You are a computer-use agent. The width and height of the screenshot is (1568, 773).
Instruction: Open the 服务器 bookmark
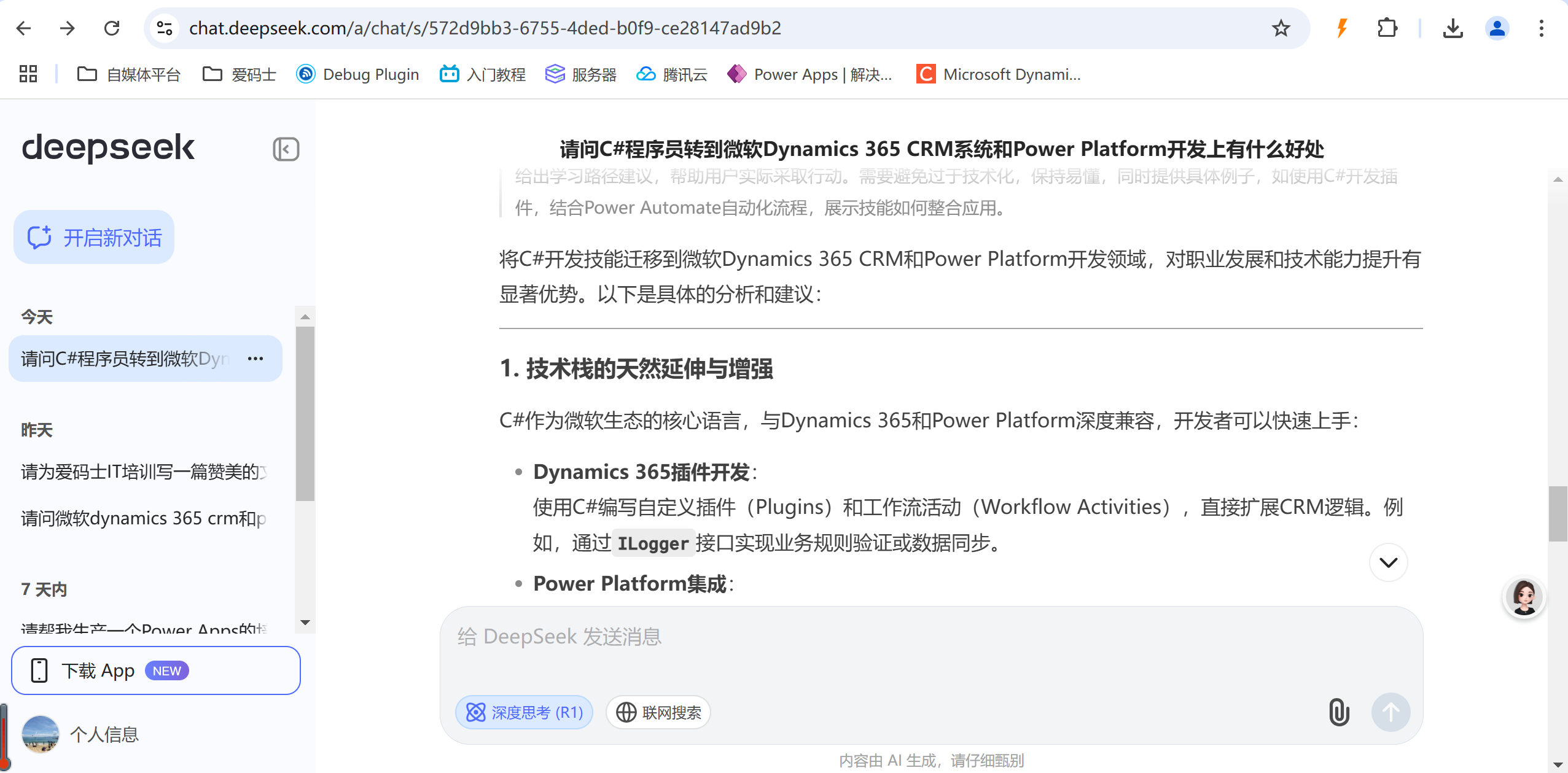[x=581, y=74]
